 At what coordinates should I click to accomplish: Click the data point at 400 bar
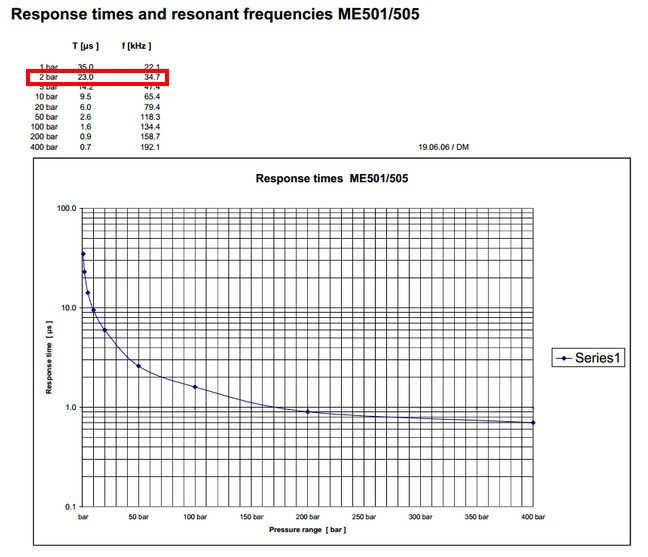[532, 422]
